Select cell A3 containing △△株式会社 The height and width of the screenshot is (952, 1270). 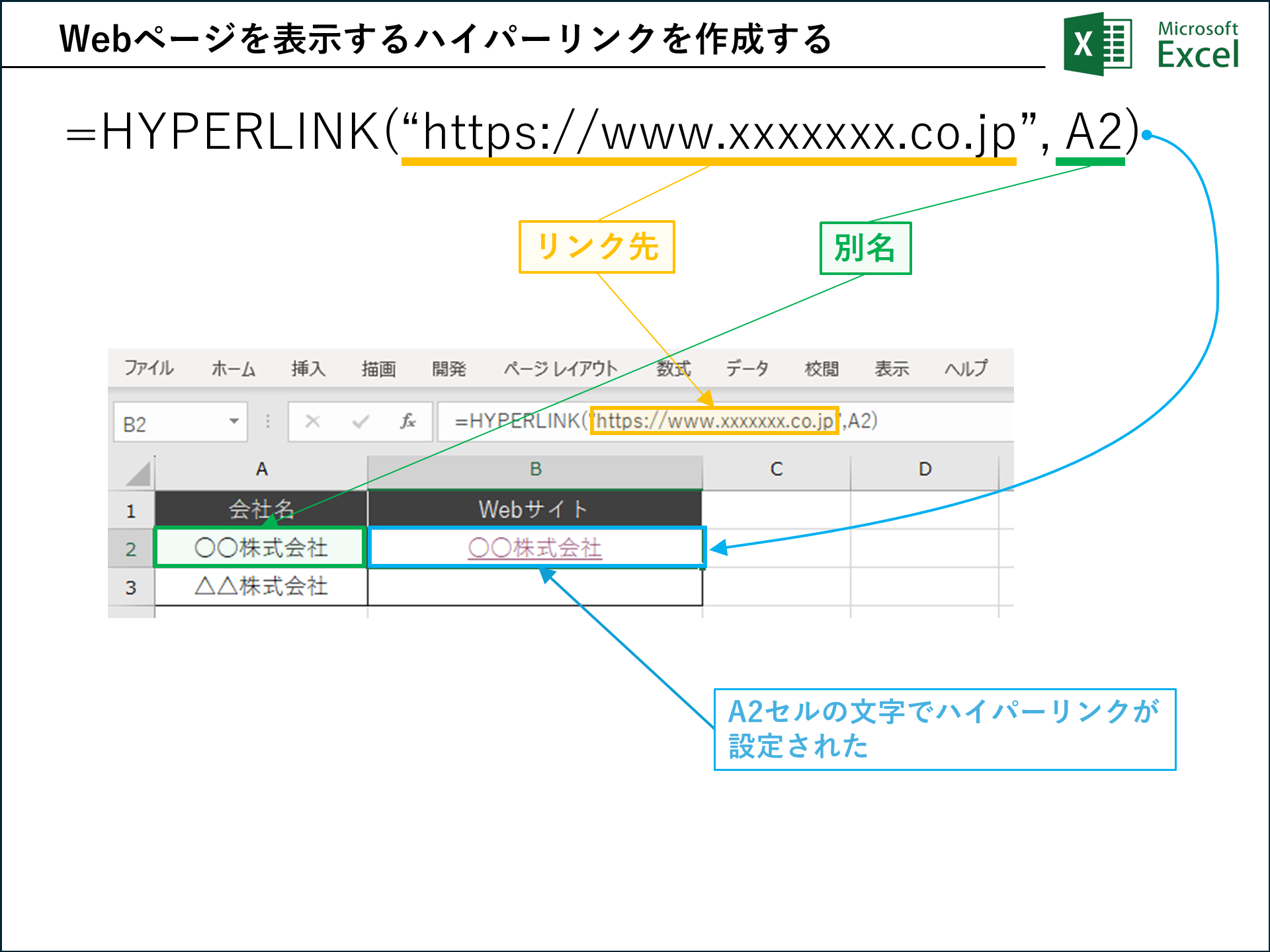tap(261, 586)
